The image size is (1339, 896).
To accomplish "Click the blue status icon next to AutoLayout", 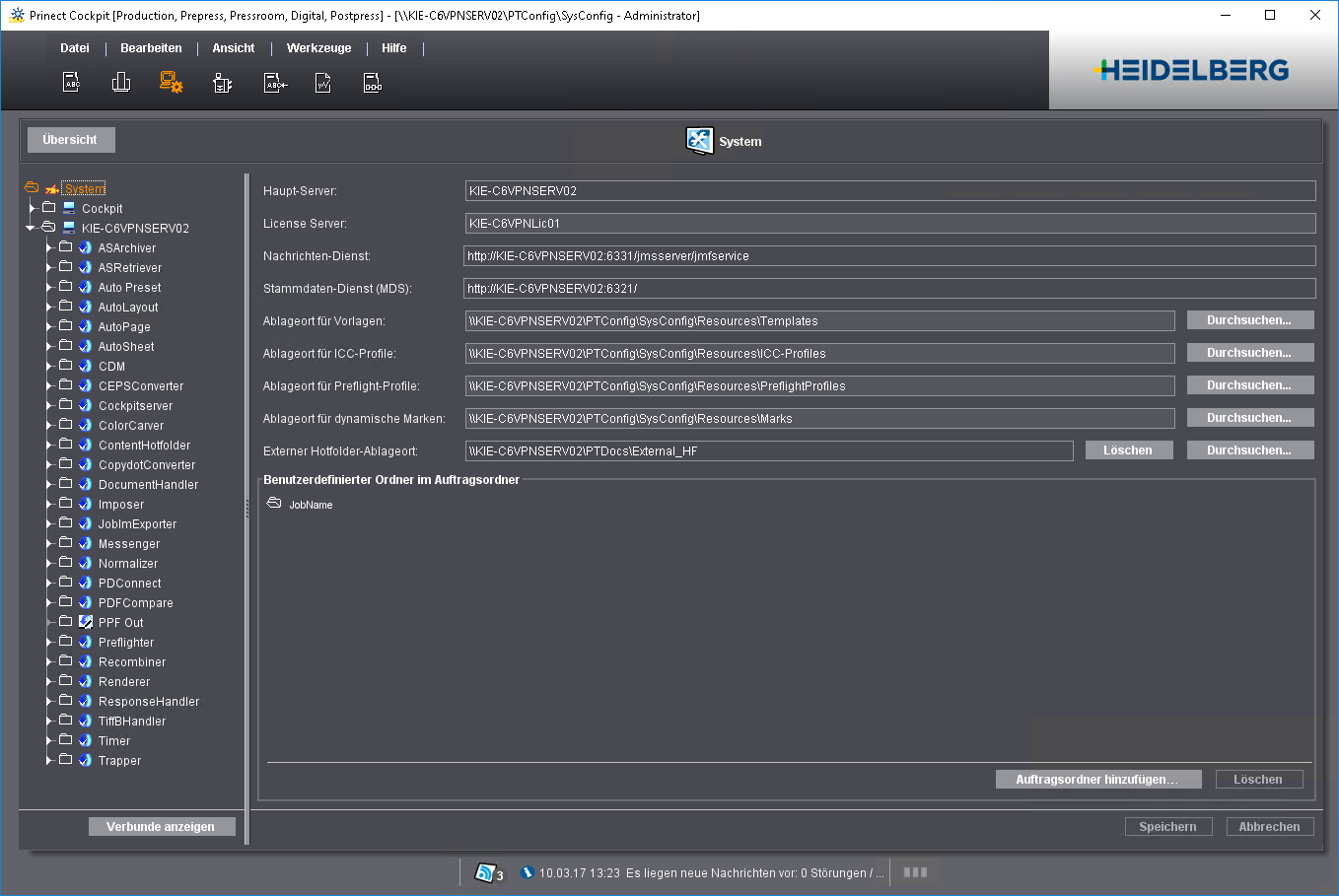I will pos(86,307).
